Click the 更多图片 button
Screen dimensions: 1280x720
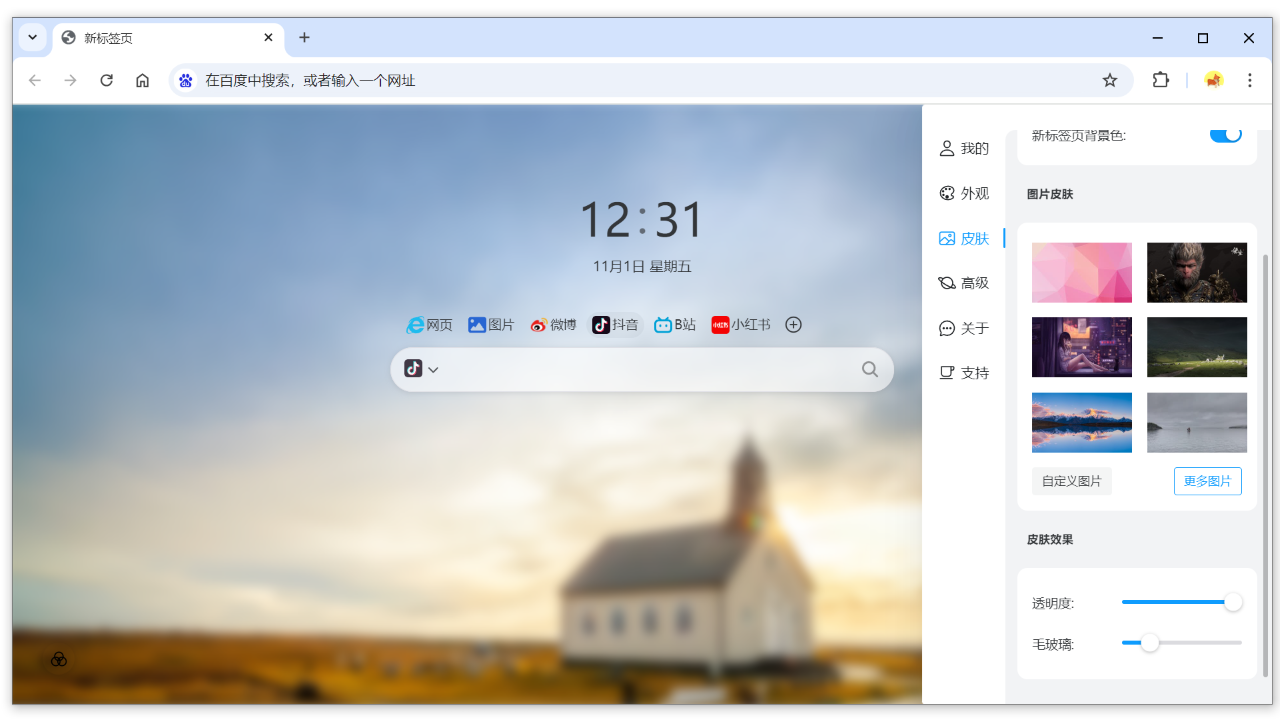click(1207, 481)
